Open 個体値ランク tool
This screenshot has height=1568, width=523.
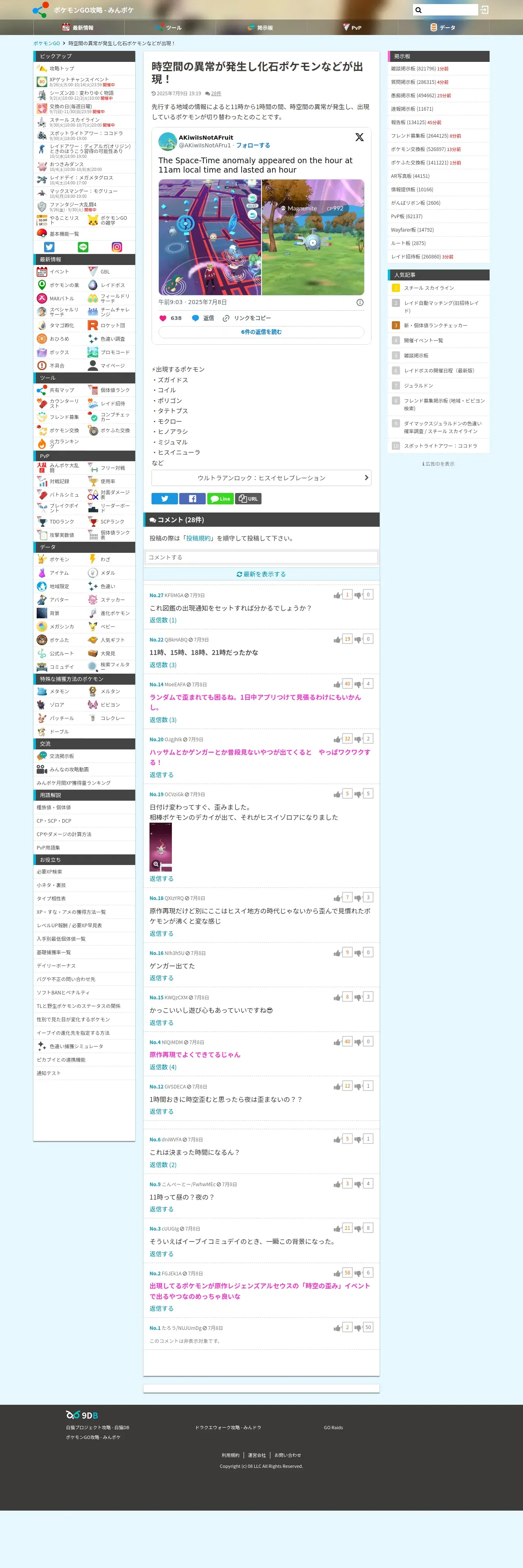[110, 390]
